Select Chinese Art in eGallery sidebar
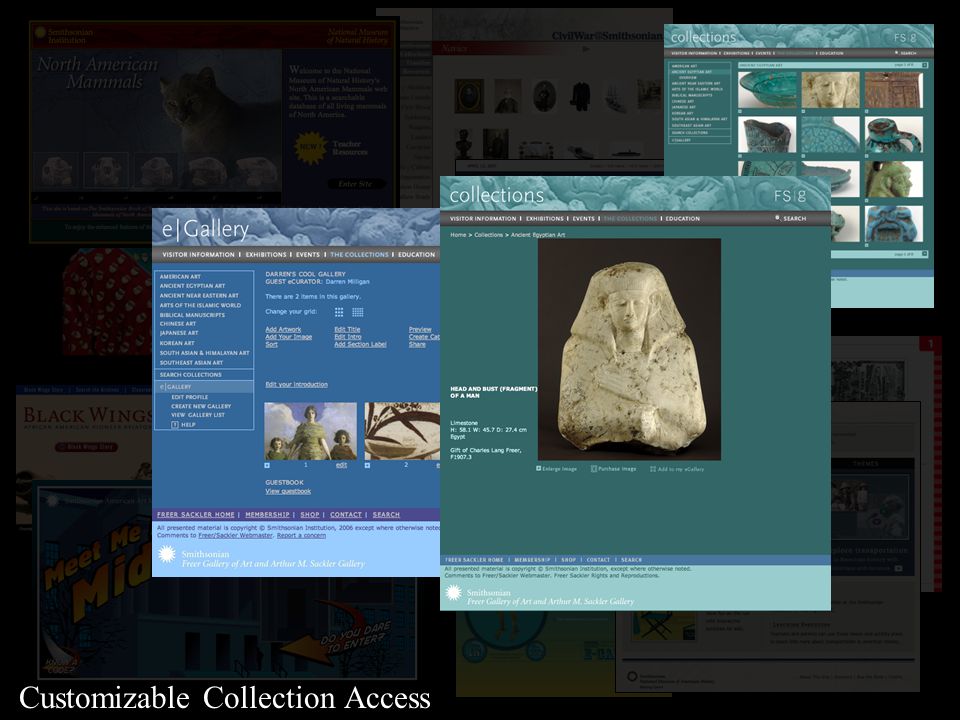 (x=178, y=324)
